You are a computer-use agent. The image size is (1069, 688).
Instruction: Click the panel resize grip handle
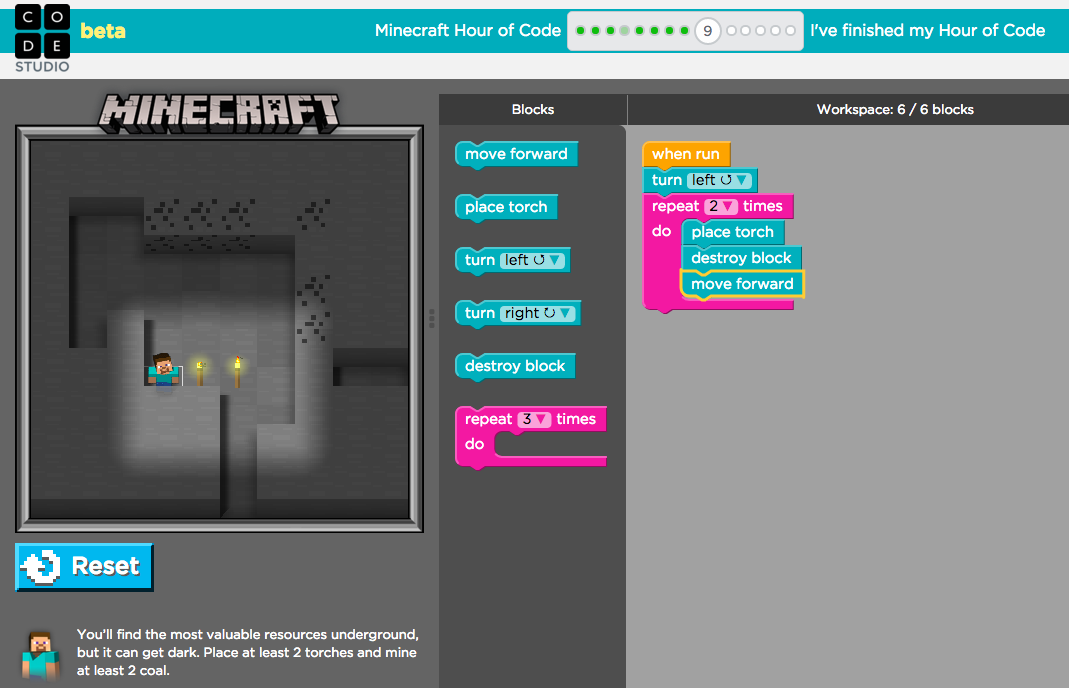pyautogui.click(x=432, y=318)
